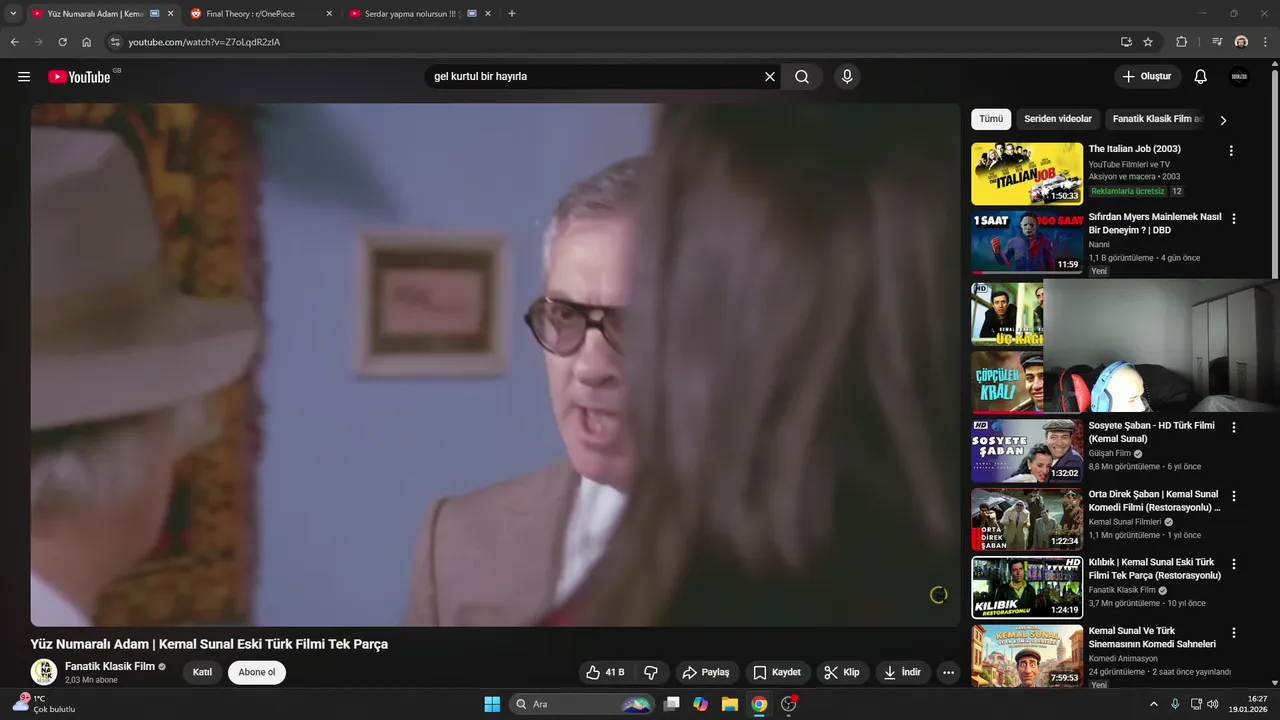Show hidden system tray icons
This screenshot has width=1280, height=720.
pyautogui.click(x=1155, y=704)
